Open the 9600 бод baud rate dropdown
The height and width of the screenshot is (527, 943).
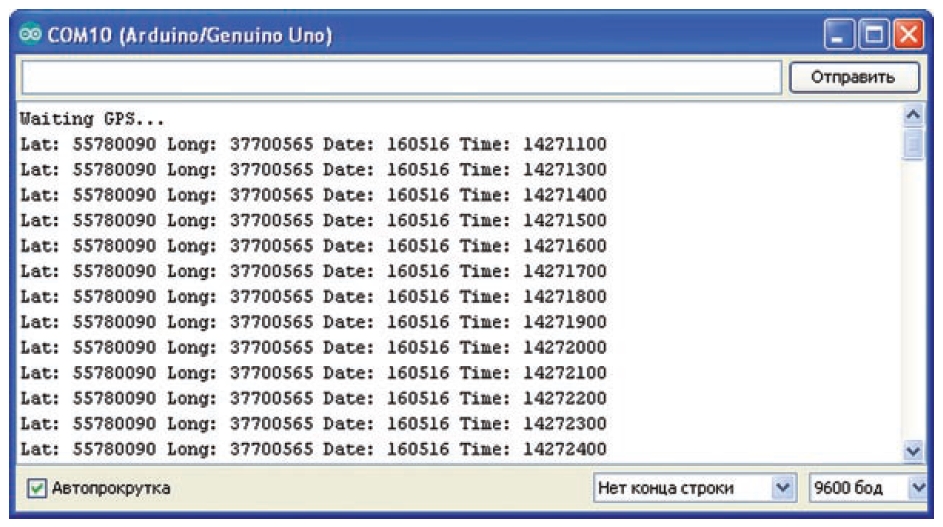(868, 487)
